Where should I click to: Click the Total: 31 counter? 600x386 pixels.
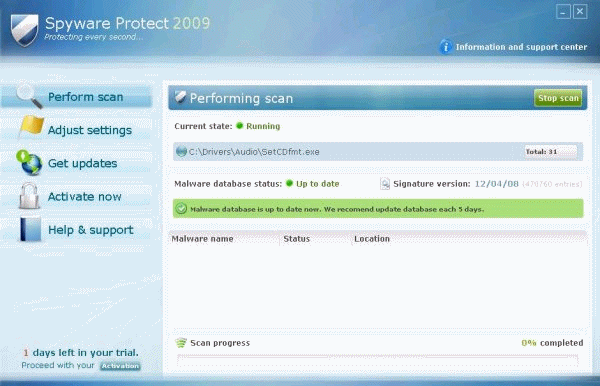pyautogui.click(x=550, y=152)
